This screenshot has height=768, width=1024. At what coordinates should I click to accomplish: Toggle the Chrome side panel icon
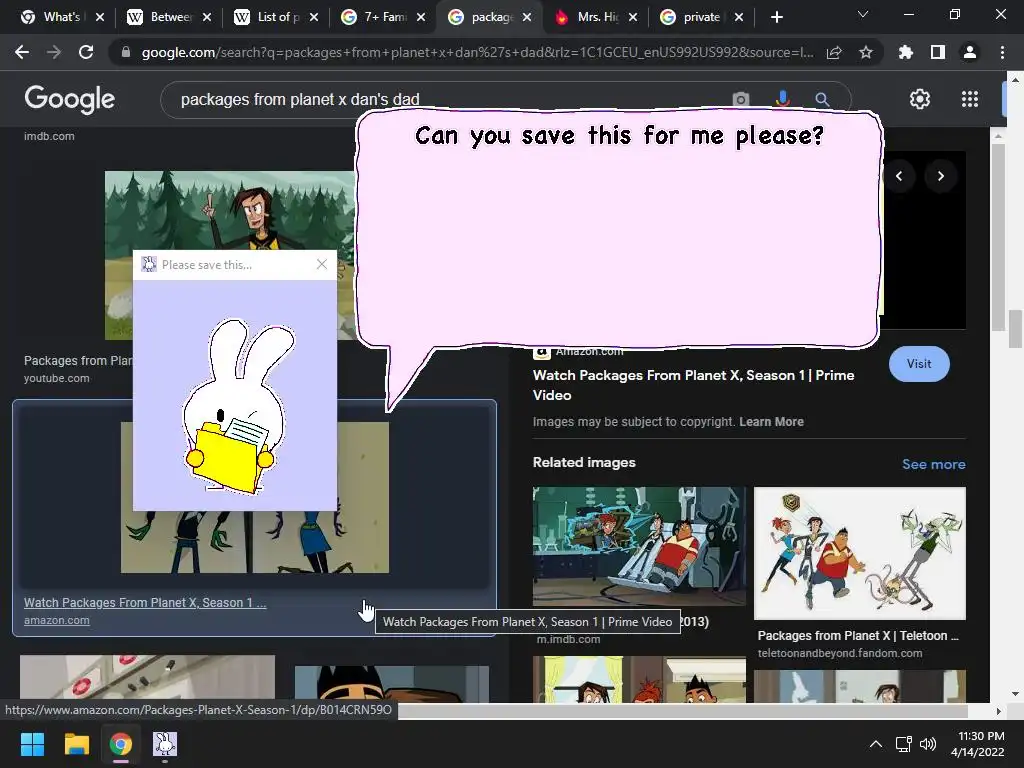point(938,52)
